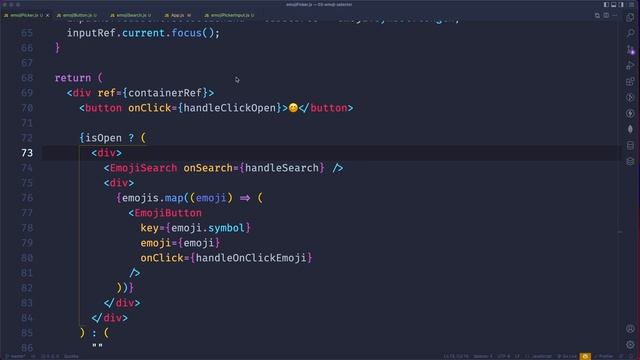Switch to the App.js tab
The image size is (640, 360).
pyautogui.click(x=178, y=15)
